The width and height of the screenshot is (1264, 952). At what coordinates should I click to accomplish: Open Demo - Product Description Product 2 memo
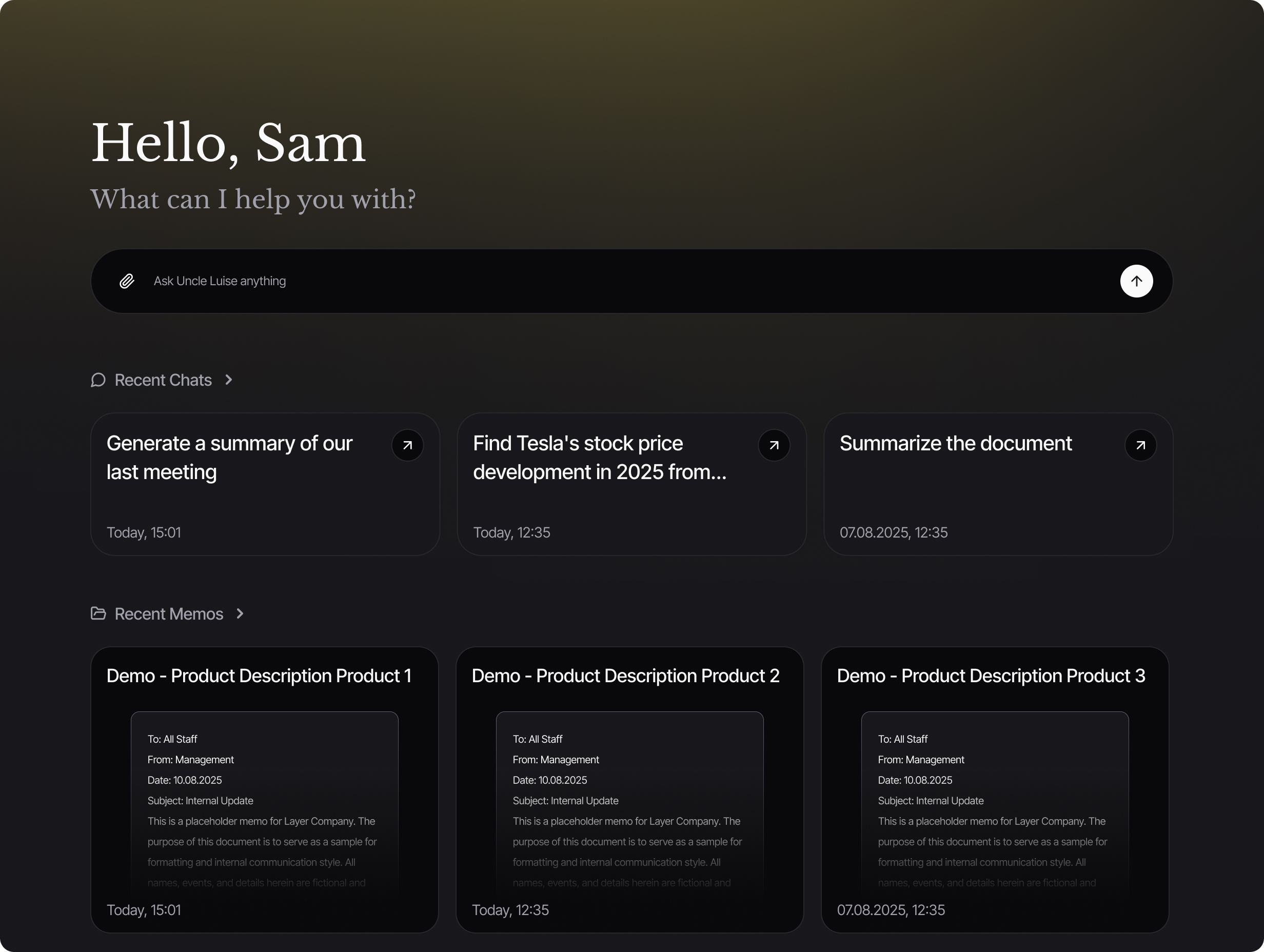coord(625,676)
